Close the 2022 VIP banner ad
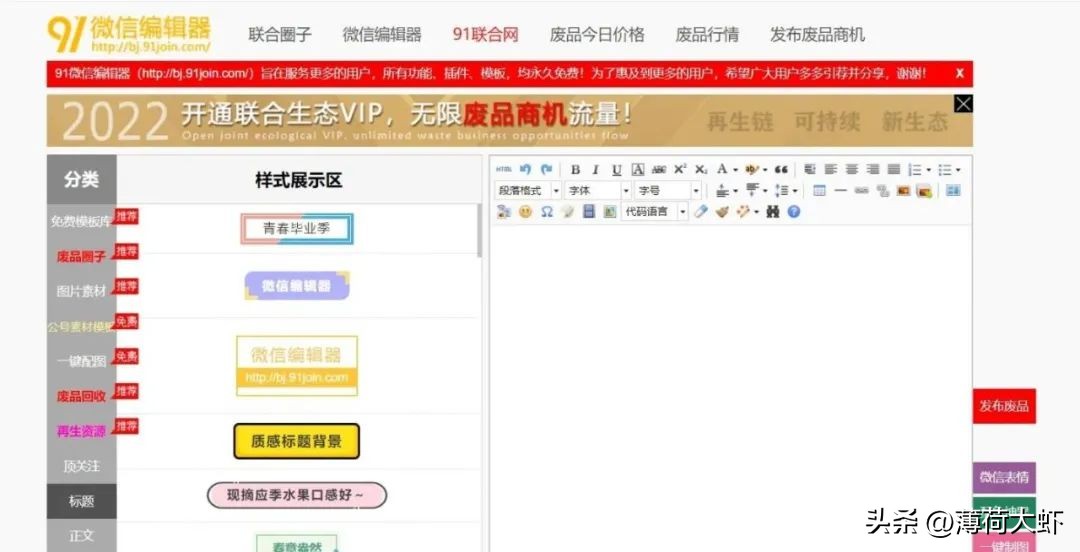Screen dimensions: 1080x552 [x=964, y=104]
